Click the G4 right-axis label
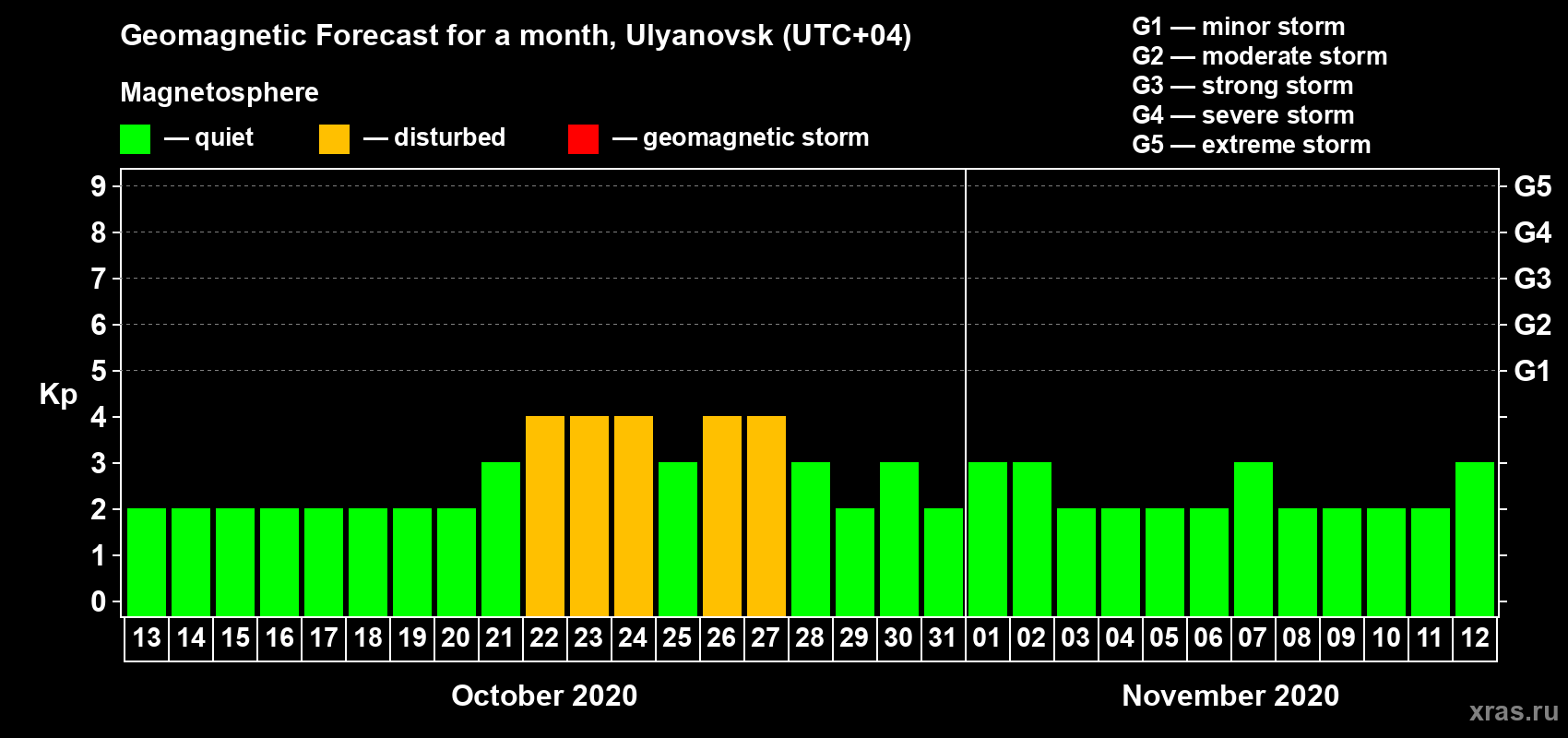Screen dimensions: 1568x738 click(1533, 232)
